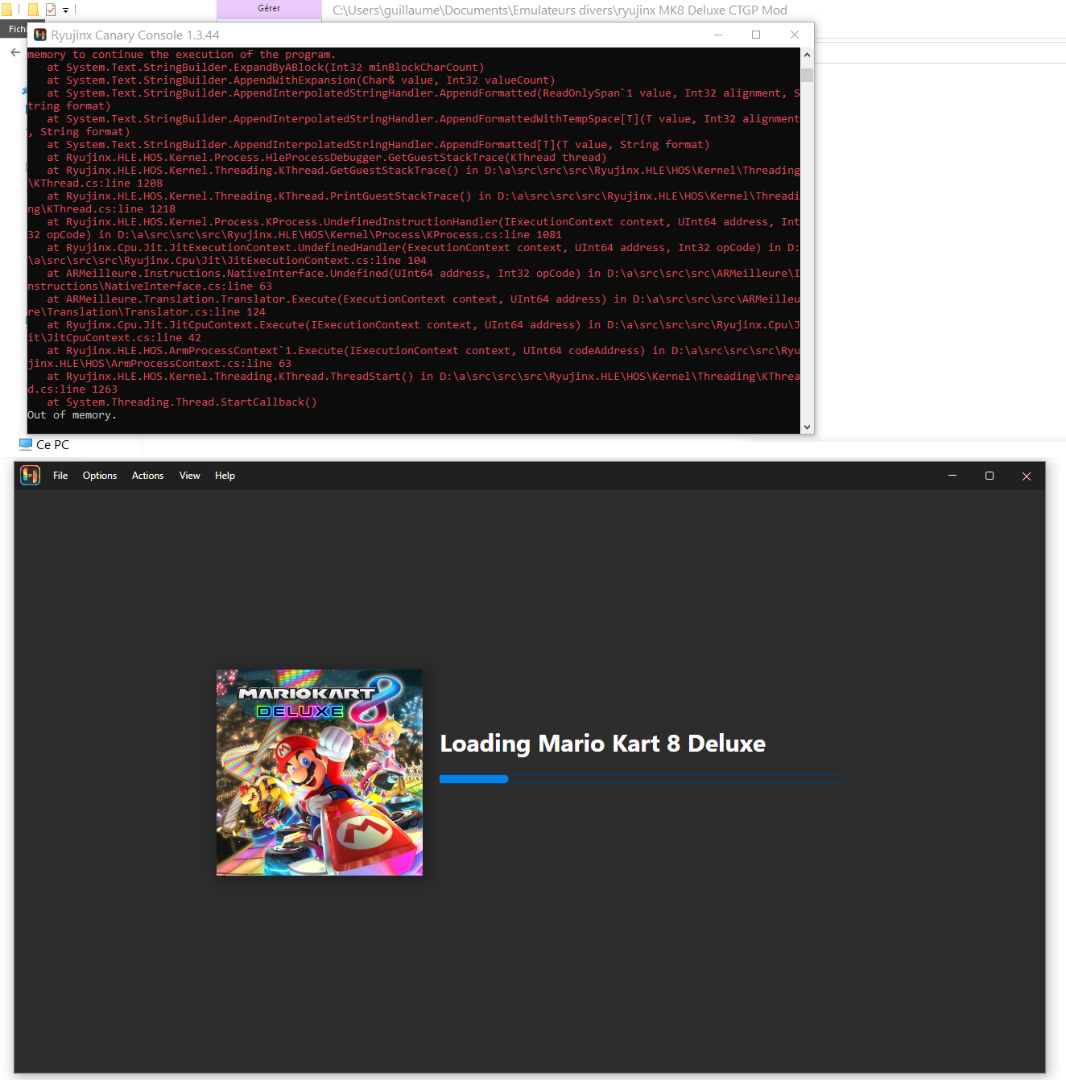Open the Help menu in Ryujinx
This screenshot has width=1066, height=1080.
(x=224, y=476)
